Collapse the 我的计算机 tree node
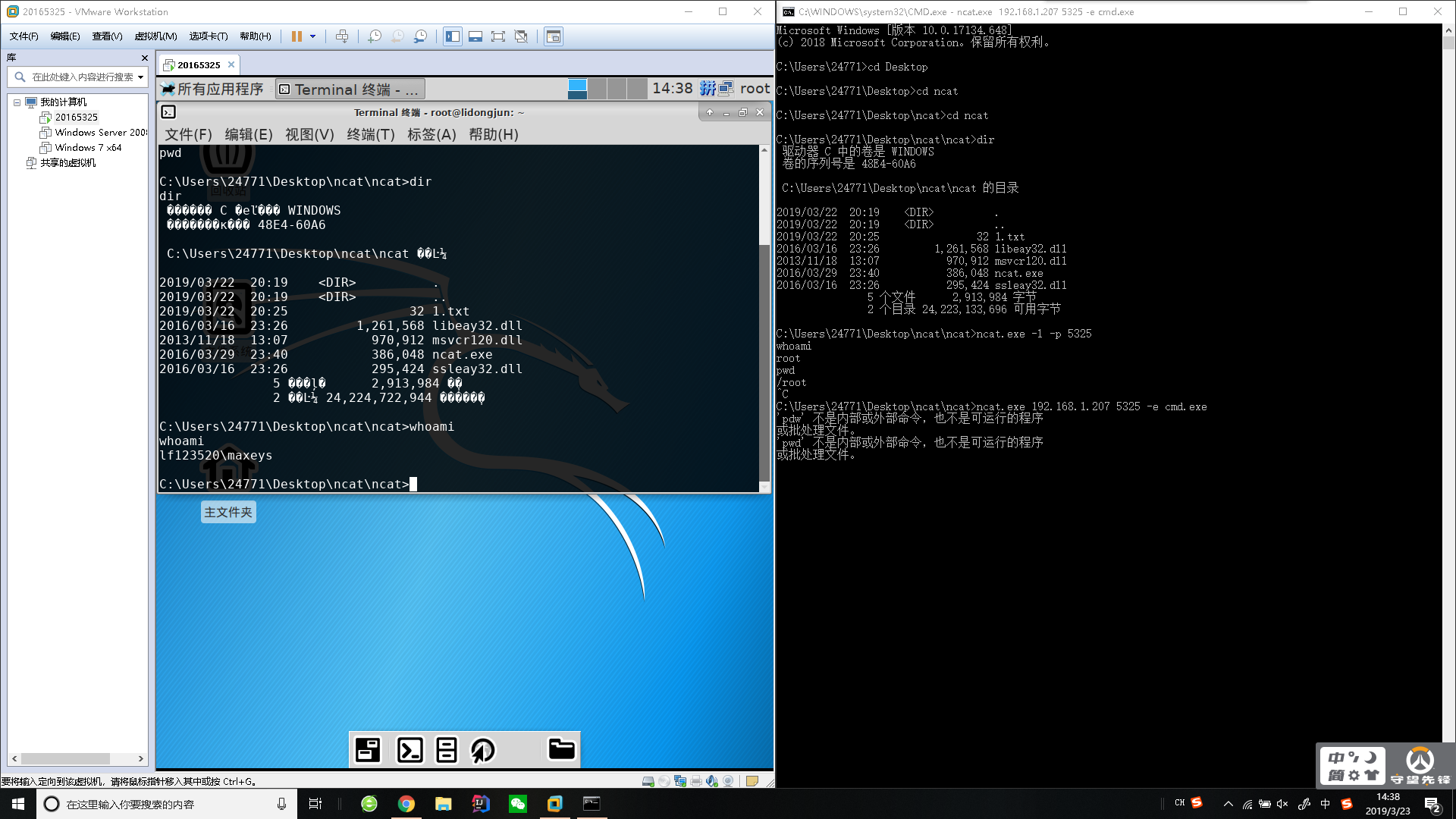 17,102
